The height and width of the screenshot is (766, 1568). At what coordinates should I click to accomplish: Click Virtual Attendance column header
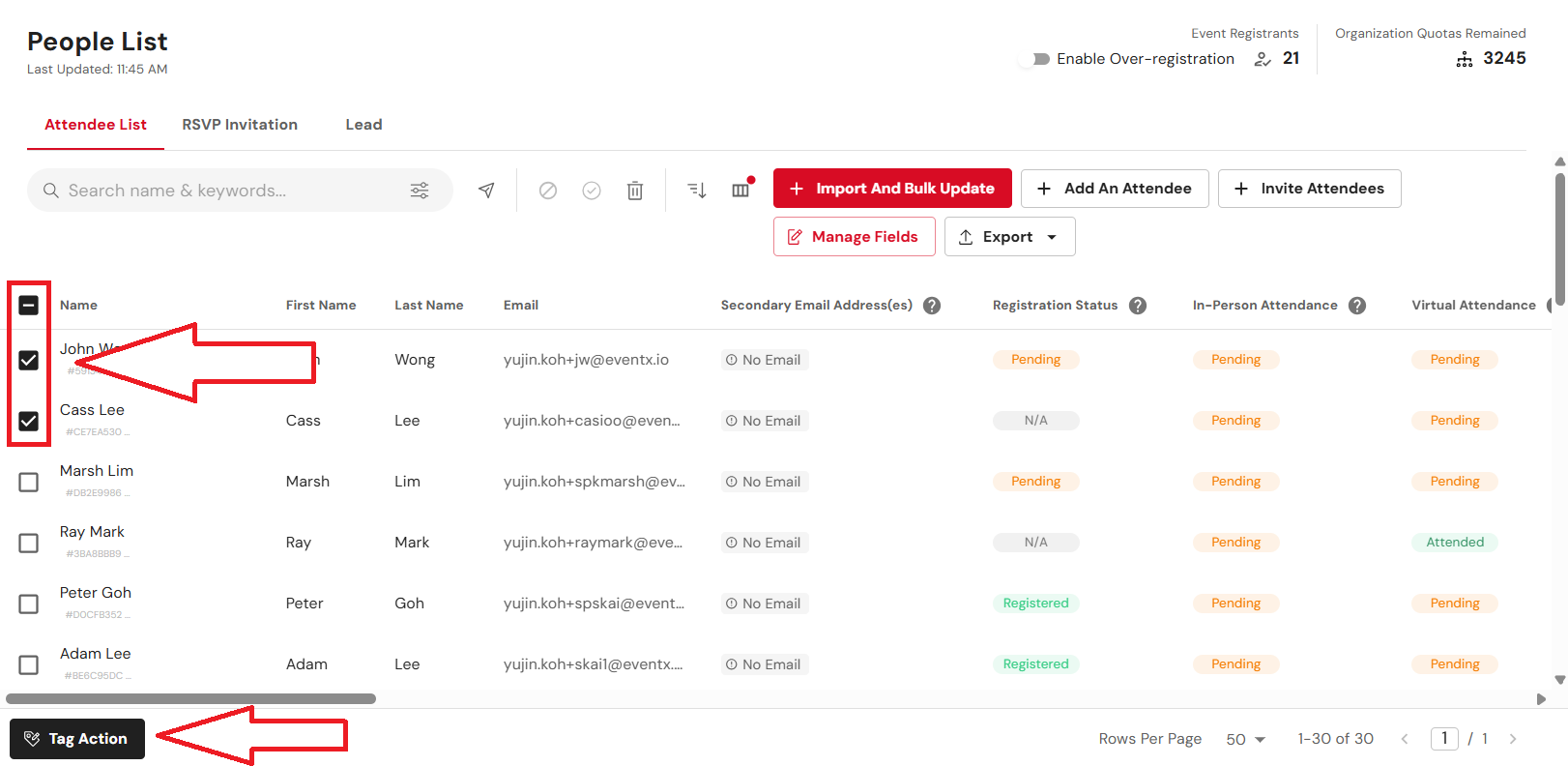(1473, 306)
